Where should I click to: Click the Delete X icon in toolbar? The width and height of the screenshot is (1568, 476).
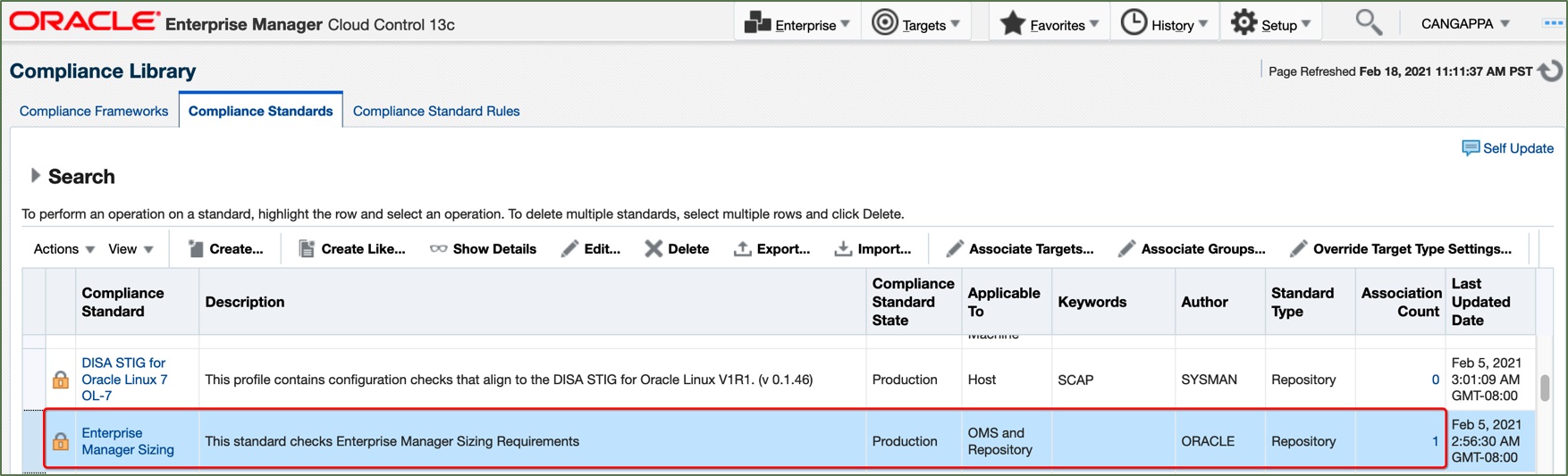(x=653, y=249)
